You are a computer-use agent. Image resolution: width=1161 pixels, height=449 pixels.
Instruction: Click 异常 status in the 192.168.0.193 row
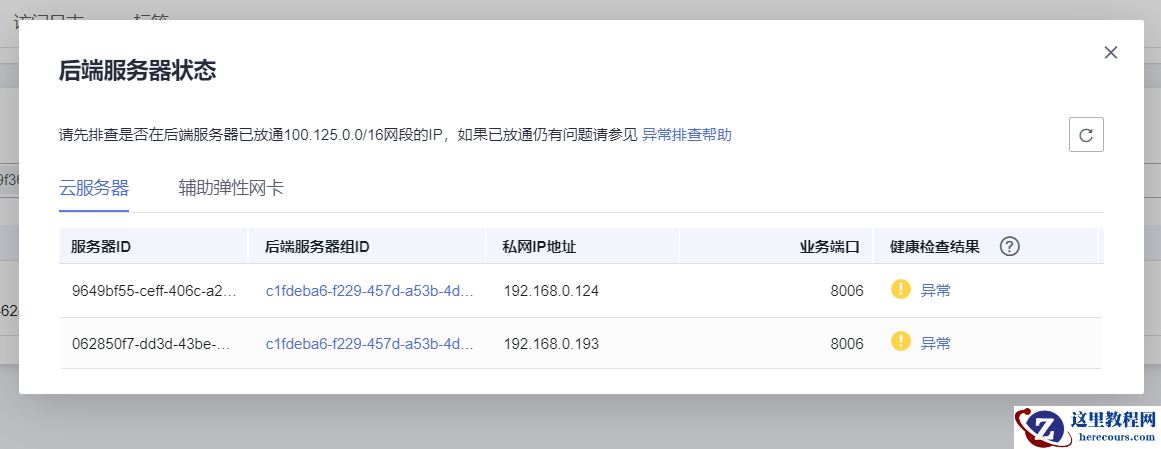[x=935, y=343]
